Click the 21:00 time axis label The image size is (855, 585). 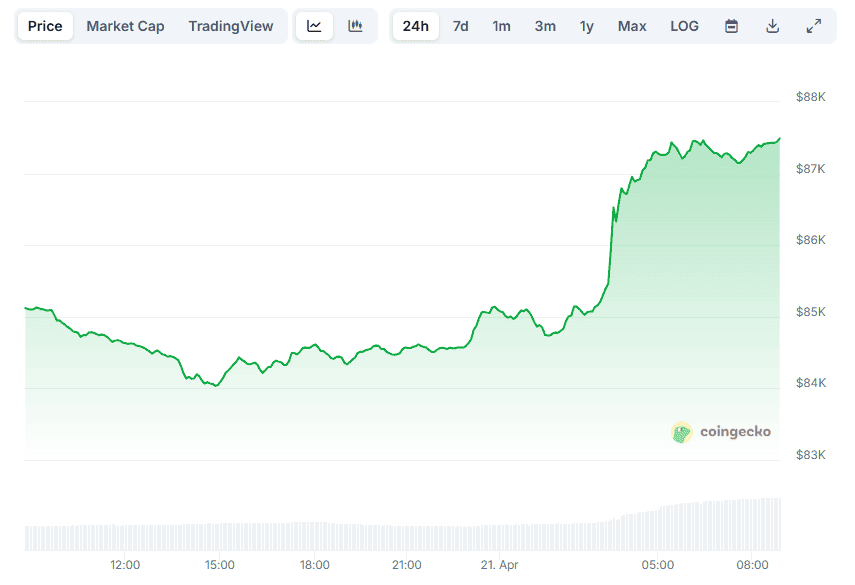(407, 565)
